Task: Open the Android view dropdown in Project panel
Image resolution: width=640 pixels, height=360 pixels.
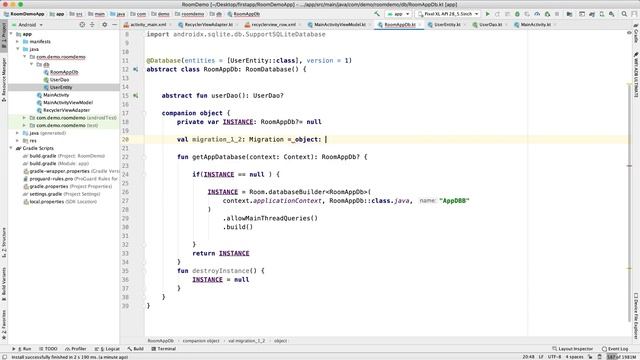Action: 27,25
